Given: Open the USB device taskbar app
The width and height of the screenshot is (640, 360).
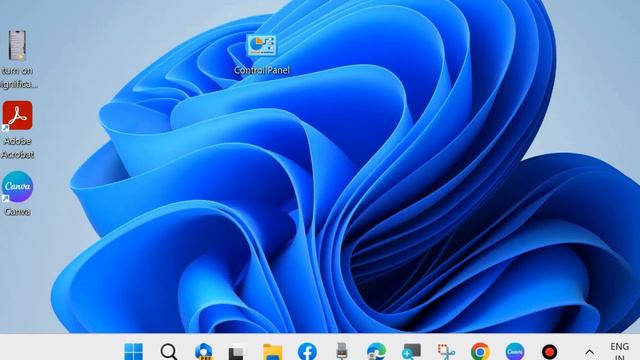Looking at the screenshot, I should [342, 351].
